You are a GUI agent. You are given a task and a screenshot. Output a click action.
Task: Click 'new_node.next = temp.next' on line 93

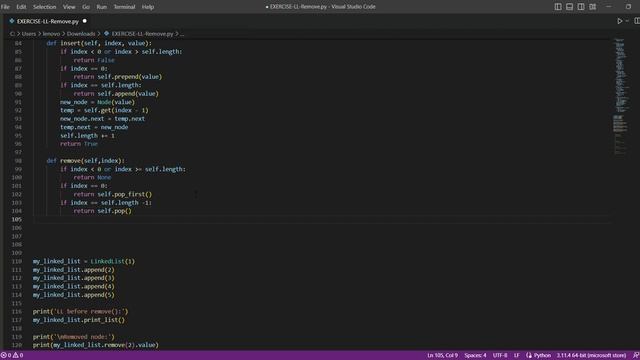(102, 119)
